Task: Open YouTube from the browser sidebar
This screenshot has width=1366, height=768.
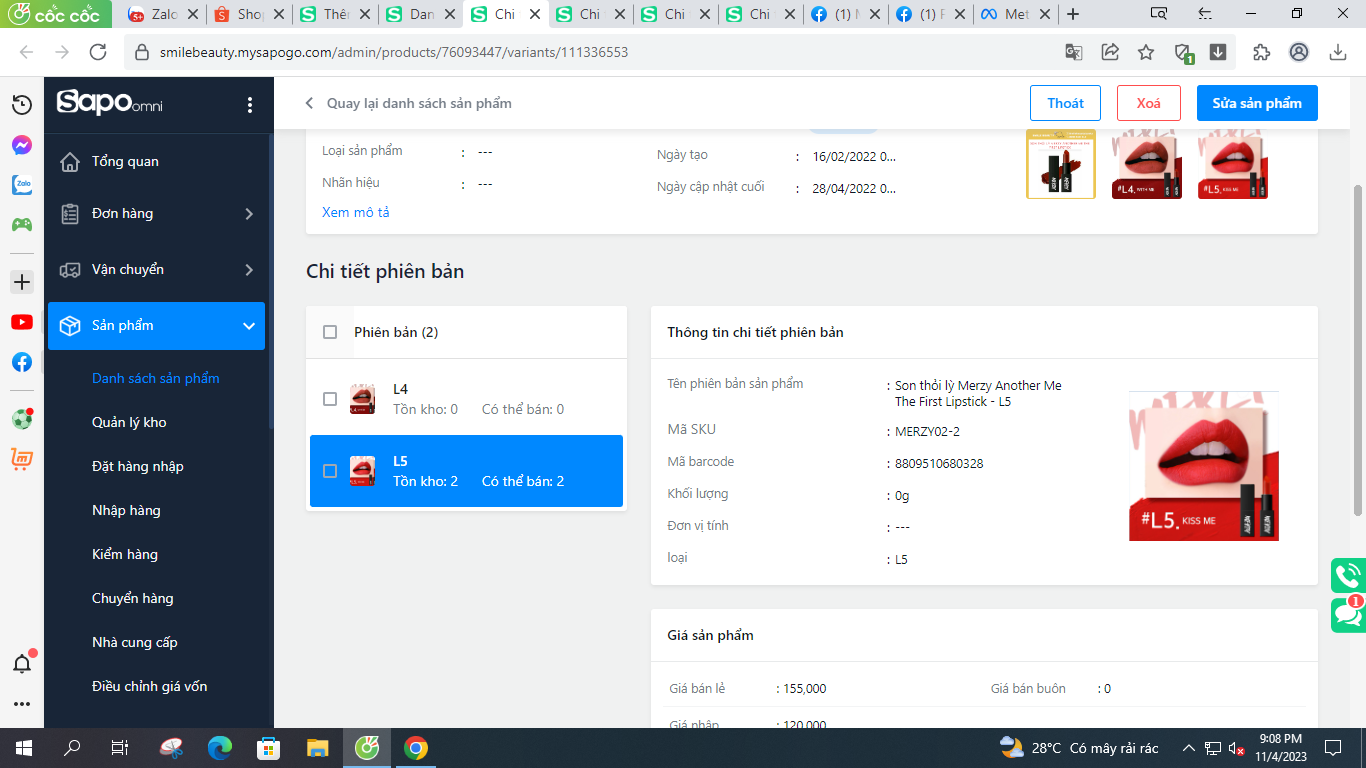Action: (x=22, y=322)
